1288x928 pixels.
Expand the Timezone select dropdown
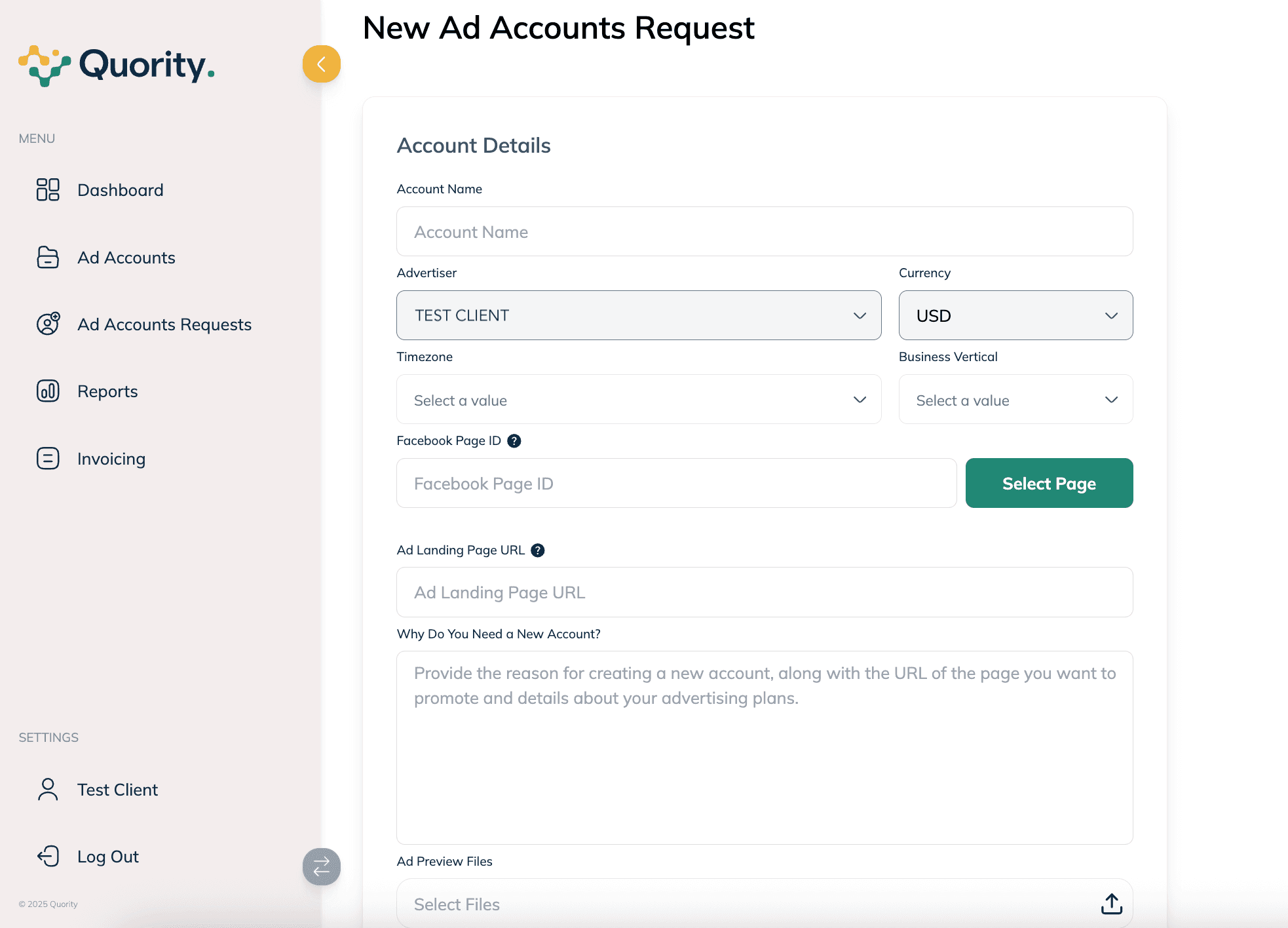[x=639, y=399]
